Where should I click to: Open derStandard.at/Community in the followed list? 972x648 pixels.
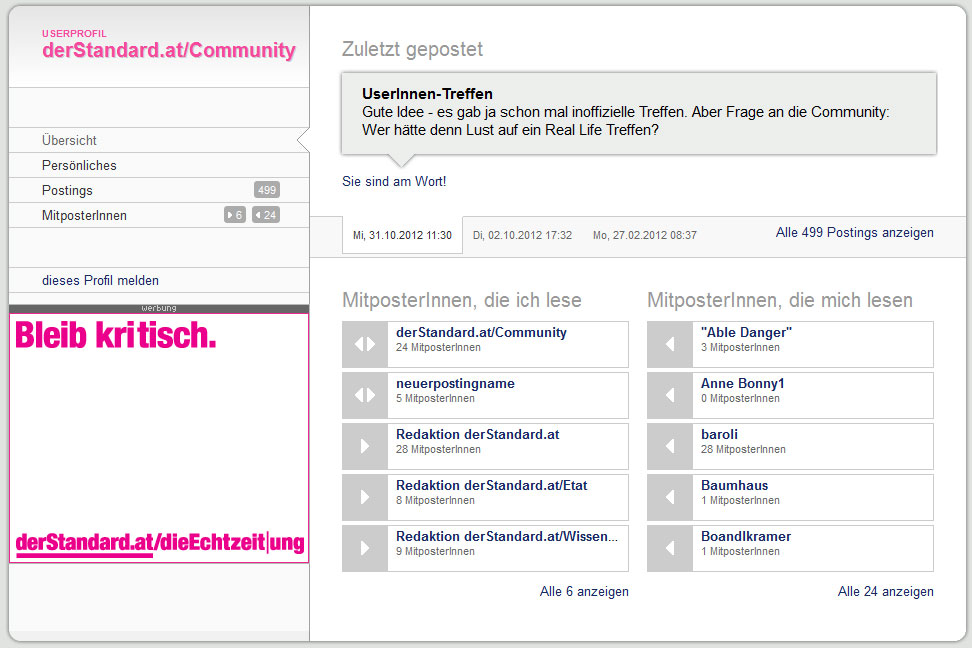coord(481,332)
